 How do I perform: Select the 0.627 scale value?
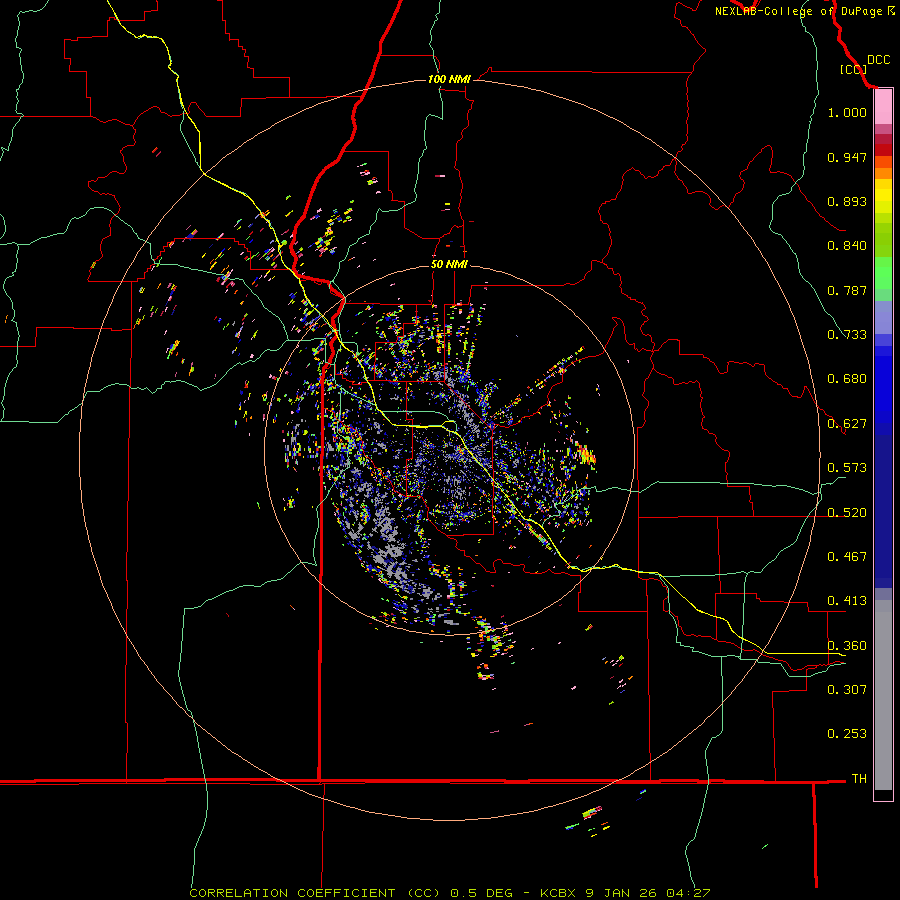click(x=847, y=424)
